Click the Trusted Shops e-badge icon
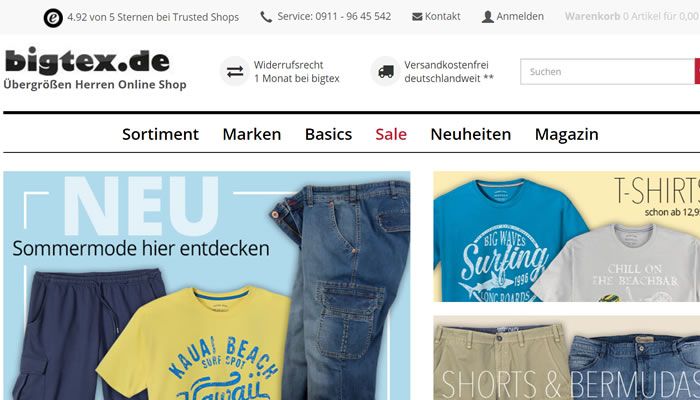The image size is (700, 400). coord(53,18)
